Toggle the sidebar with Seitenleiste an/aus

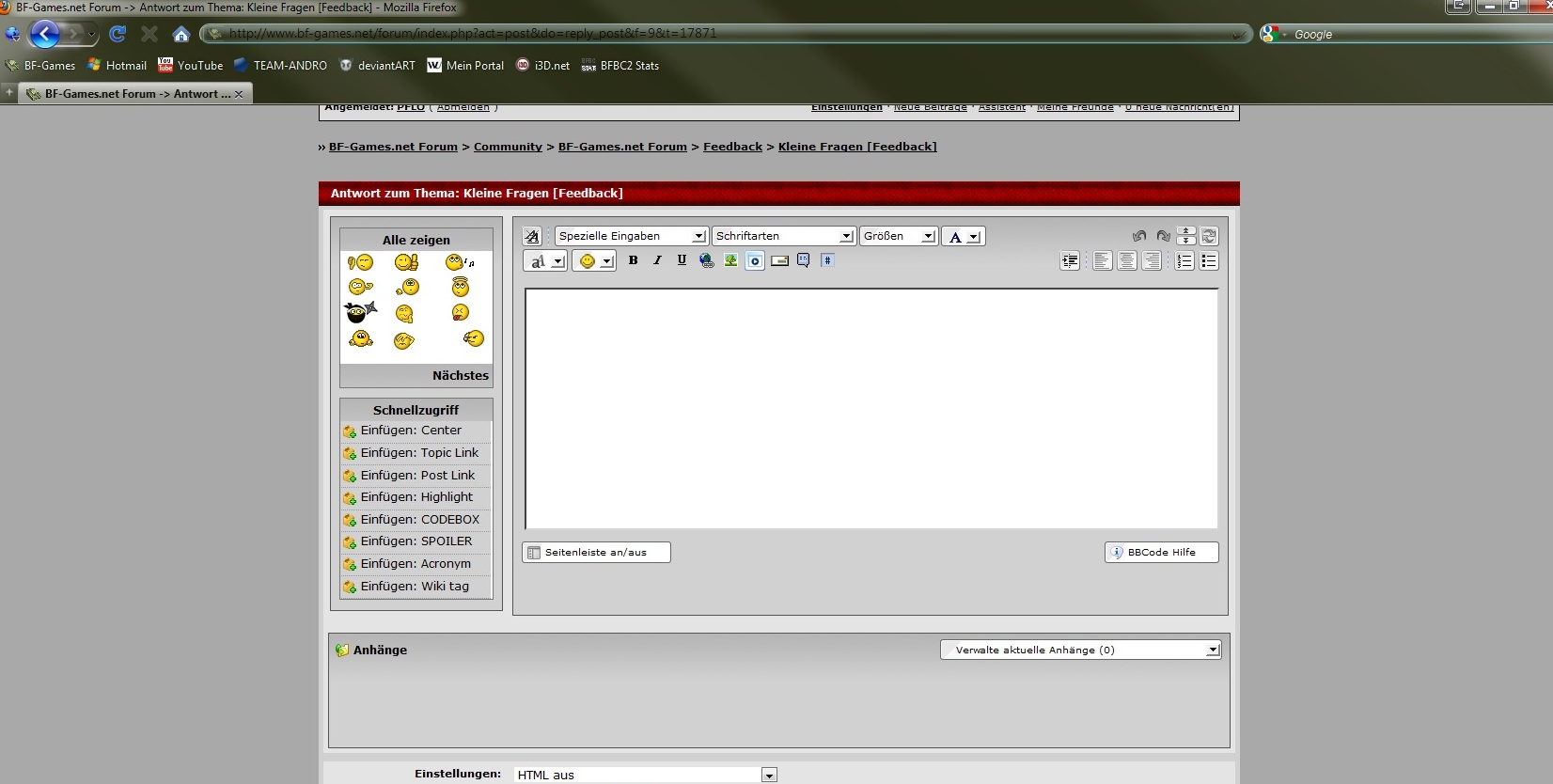(x=596, y=553)
